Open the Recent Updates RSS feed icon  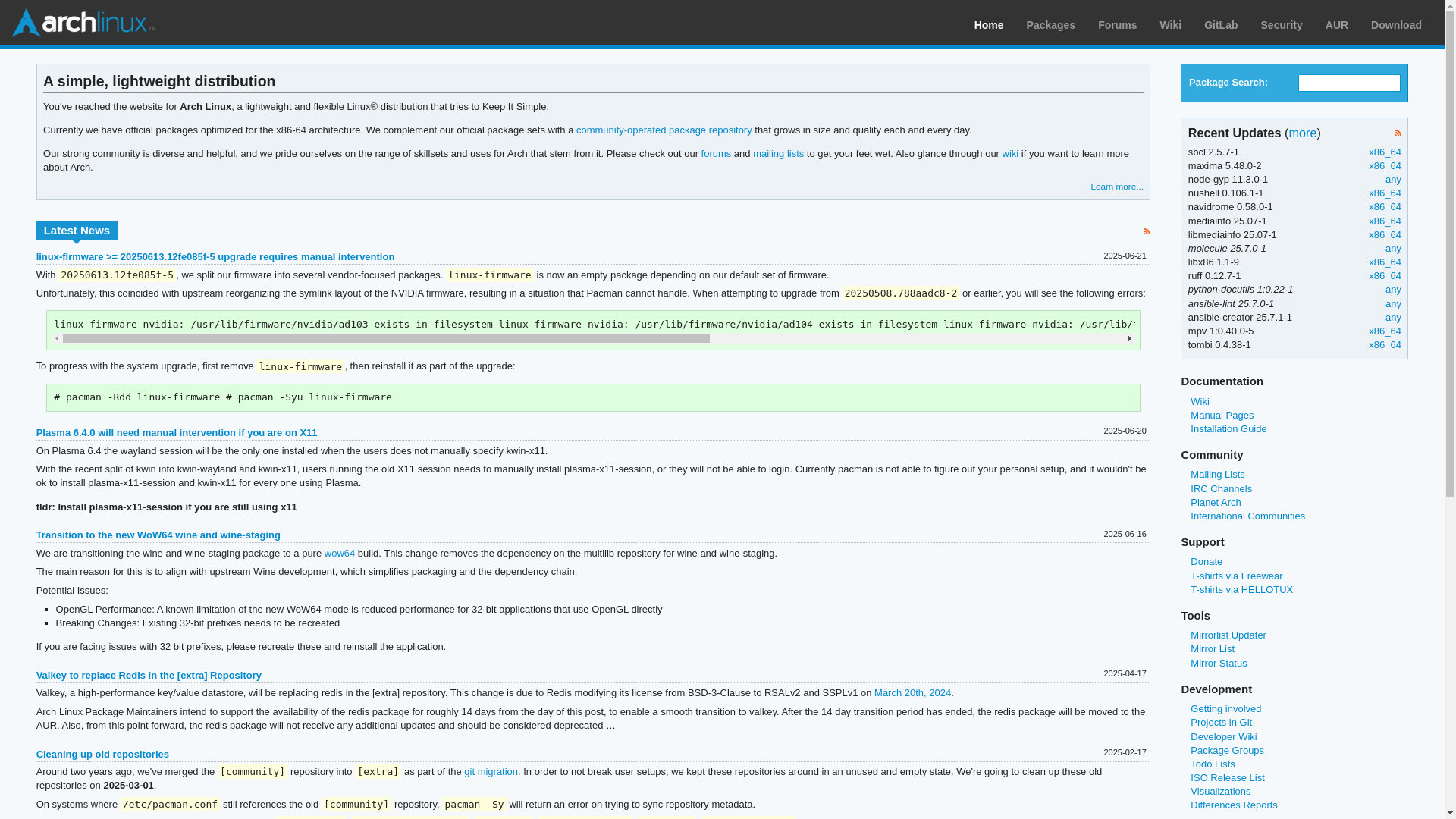(1398, 133)
